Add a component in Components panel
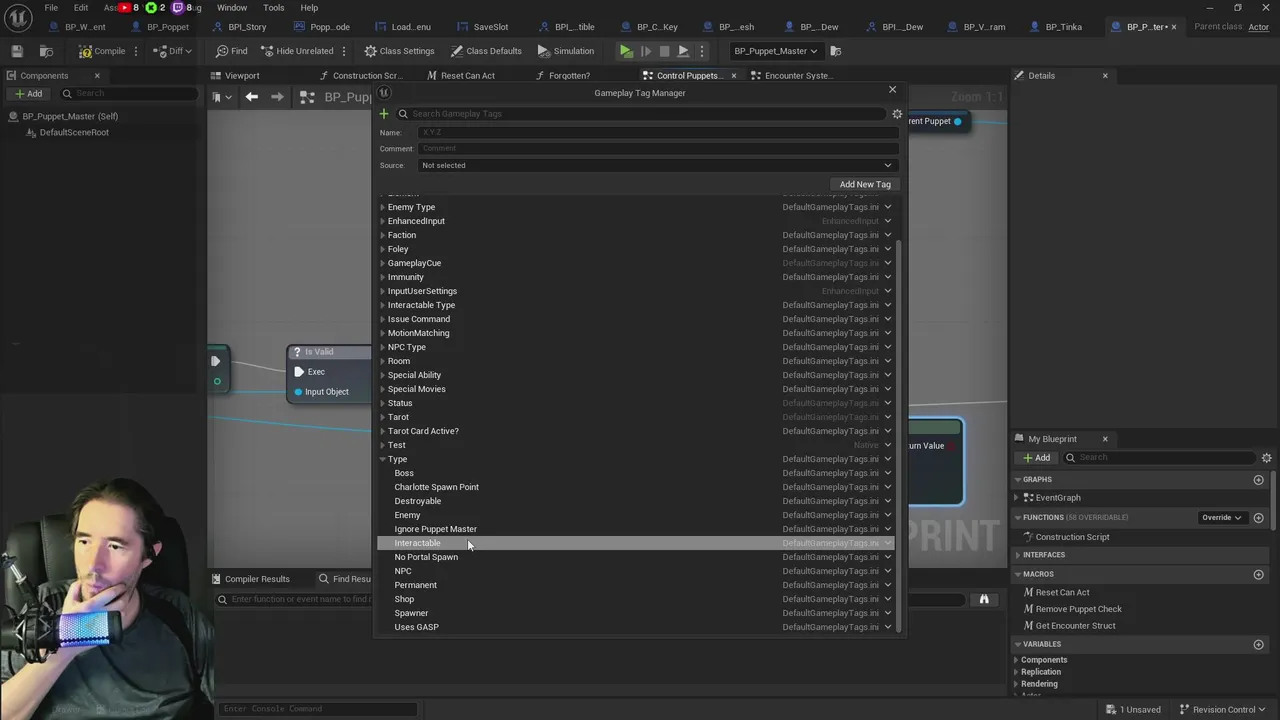Viewport: 1280px width, 720px height. [x=28, y=94]
